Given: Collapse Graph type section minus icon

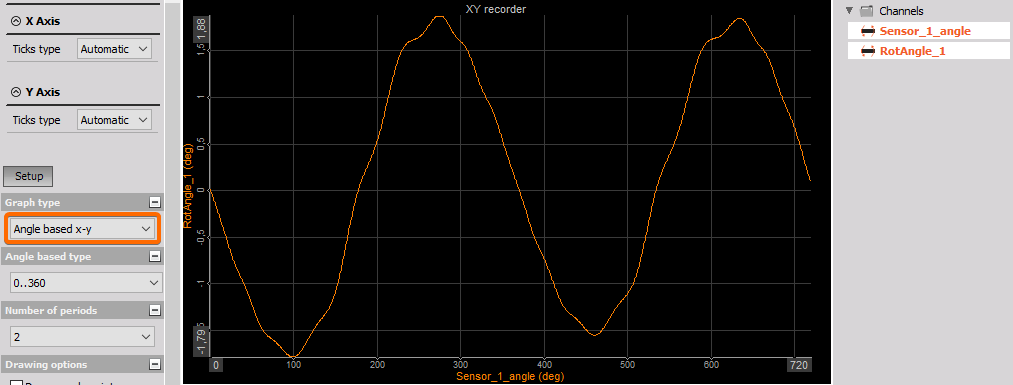Looking at the screenshot, I should coord(154,202).
